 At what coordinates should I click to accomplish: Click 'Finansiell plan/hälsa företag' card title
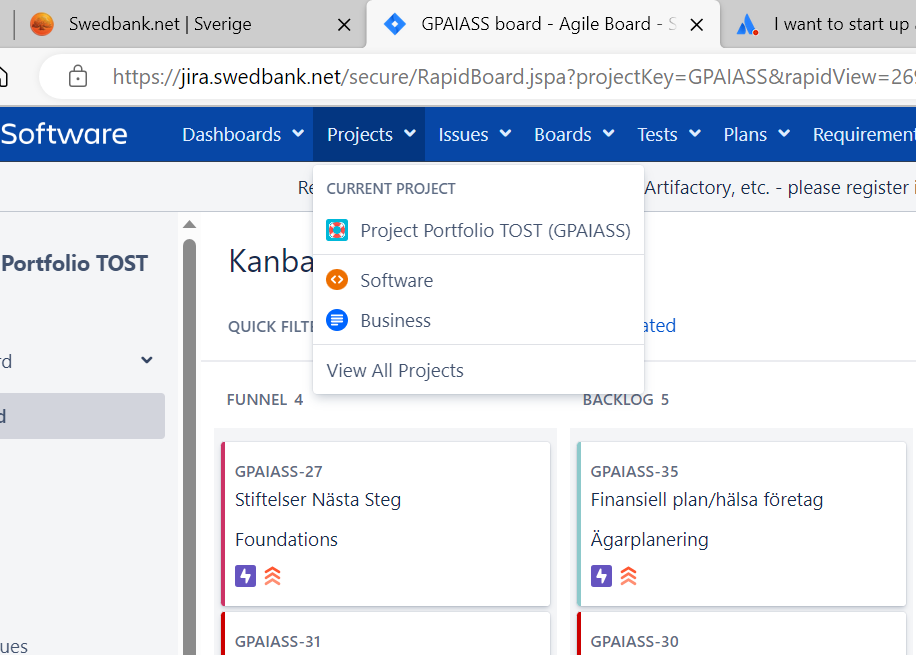(x=707, y=500)
